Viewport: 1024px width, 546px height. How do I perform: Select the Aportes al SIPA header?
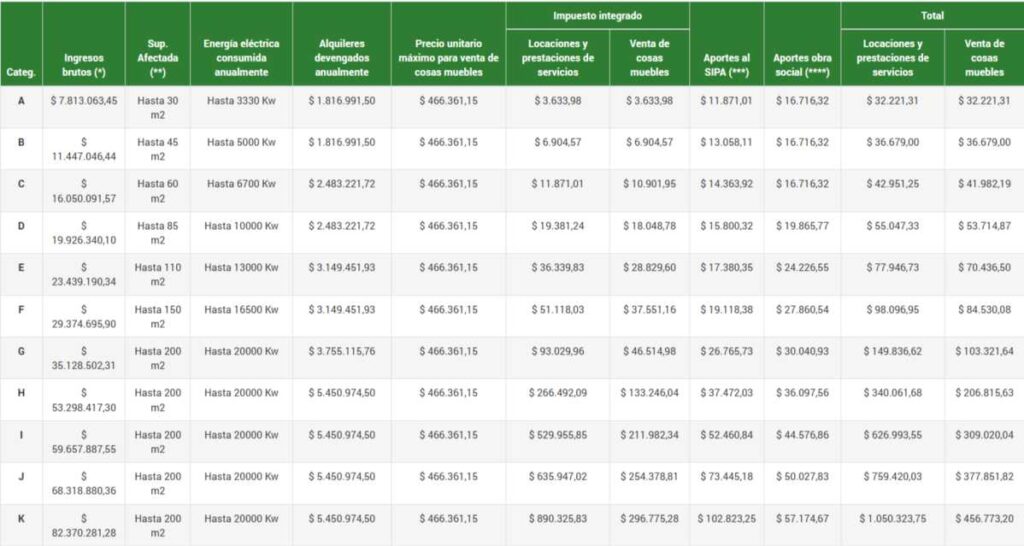pos(726,65)
